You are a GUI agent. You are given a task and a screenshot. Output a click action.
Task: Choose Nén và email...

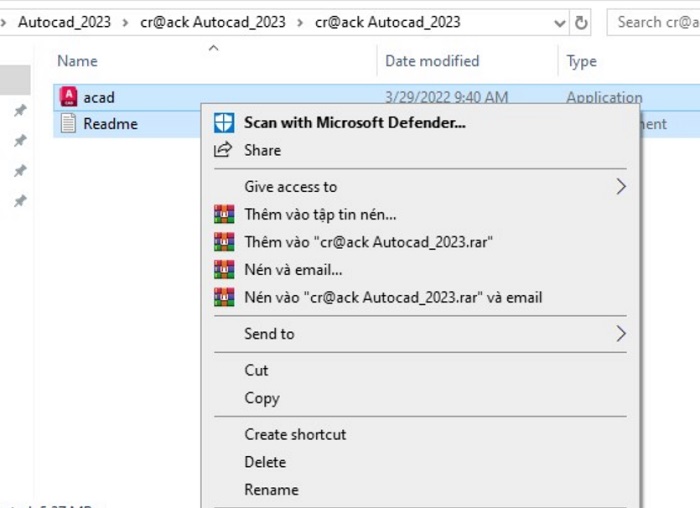[x=421, y=270]
